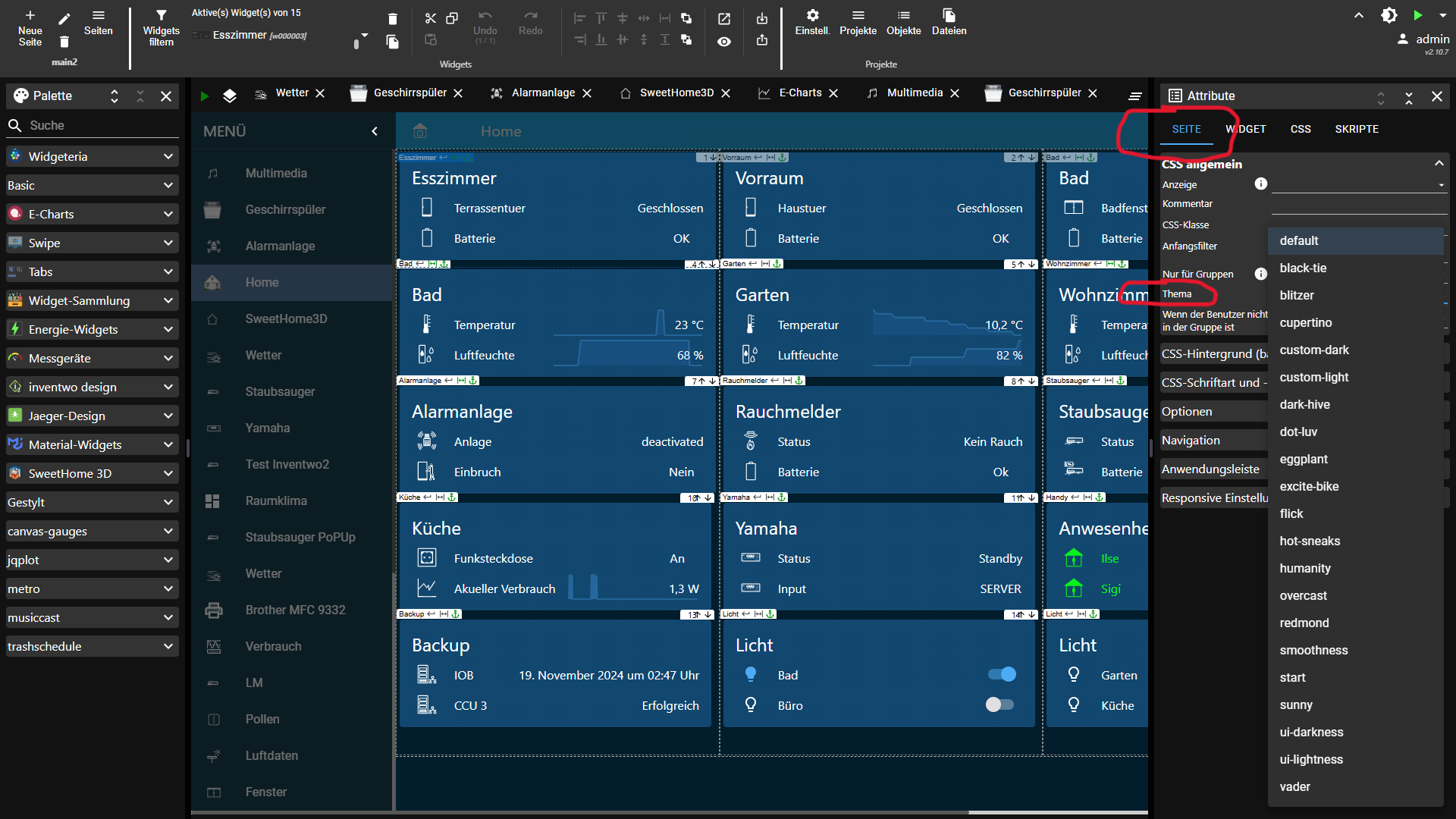Collapse the MENÜ sidebar with arrow
Screen dimensions: 1456x819
[x=375, y=131]
